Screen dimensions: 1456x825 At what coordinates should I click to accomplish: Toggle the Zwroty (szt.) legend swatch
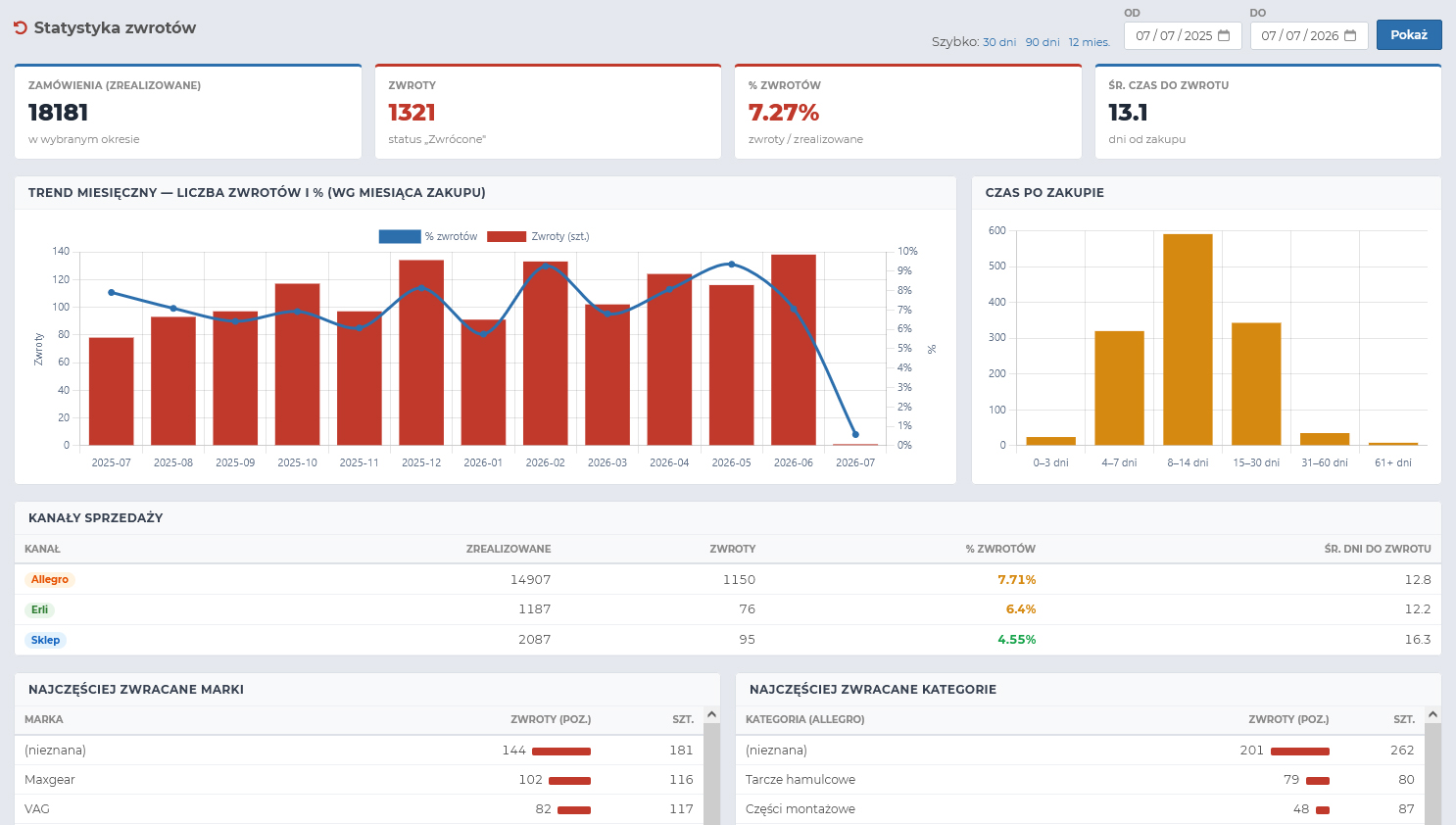(507, 236)
